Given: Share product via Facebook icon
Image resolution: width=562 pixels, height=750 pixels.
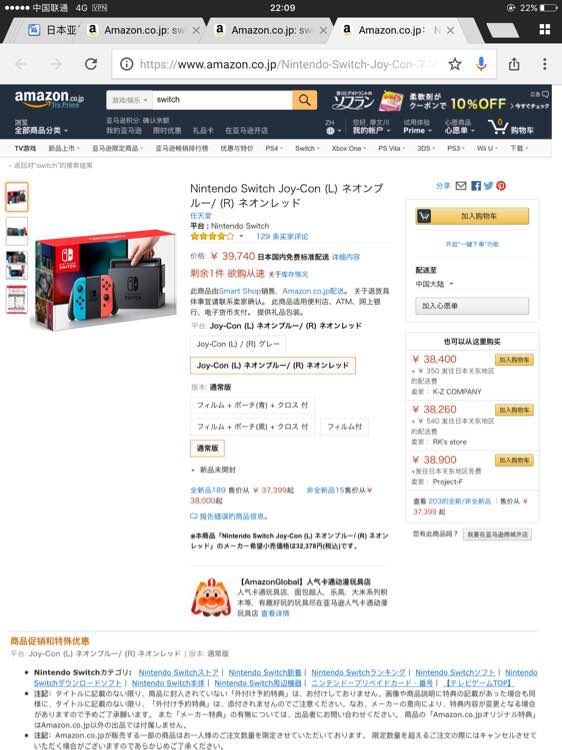Looking at the screenshot, I should click(475, 186).
